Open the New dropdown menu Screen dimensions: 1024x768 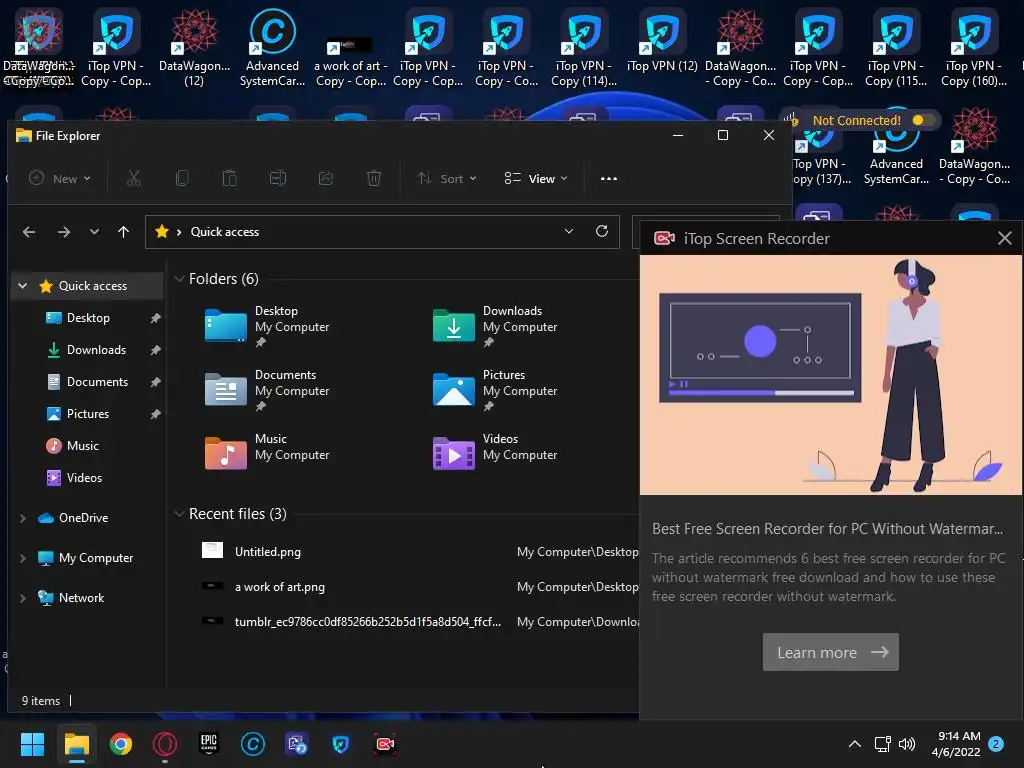[60, 178]
